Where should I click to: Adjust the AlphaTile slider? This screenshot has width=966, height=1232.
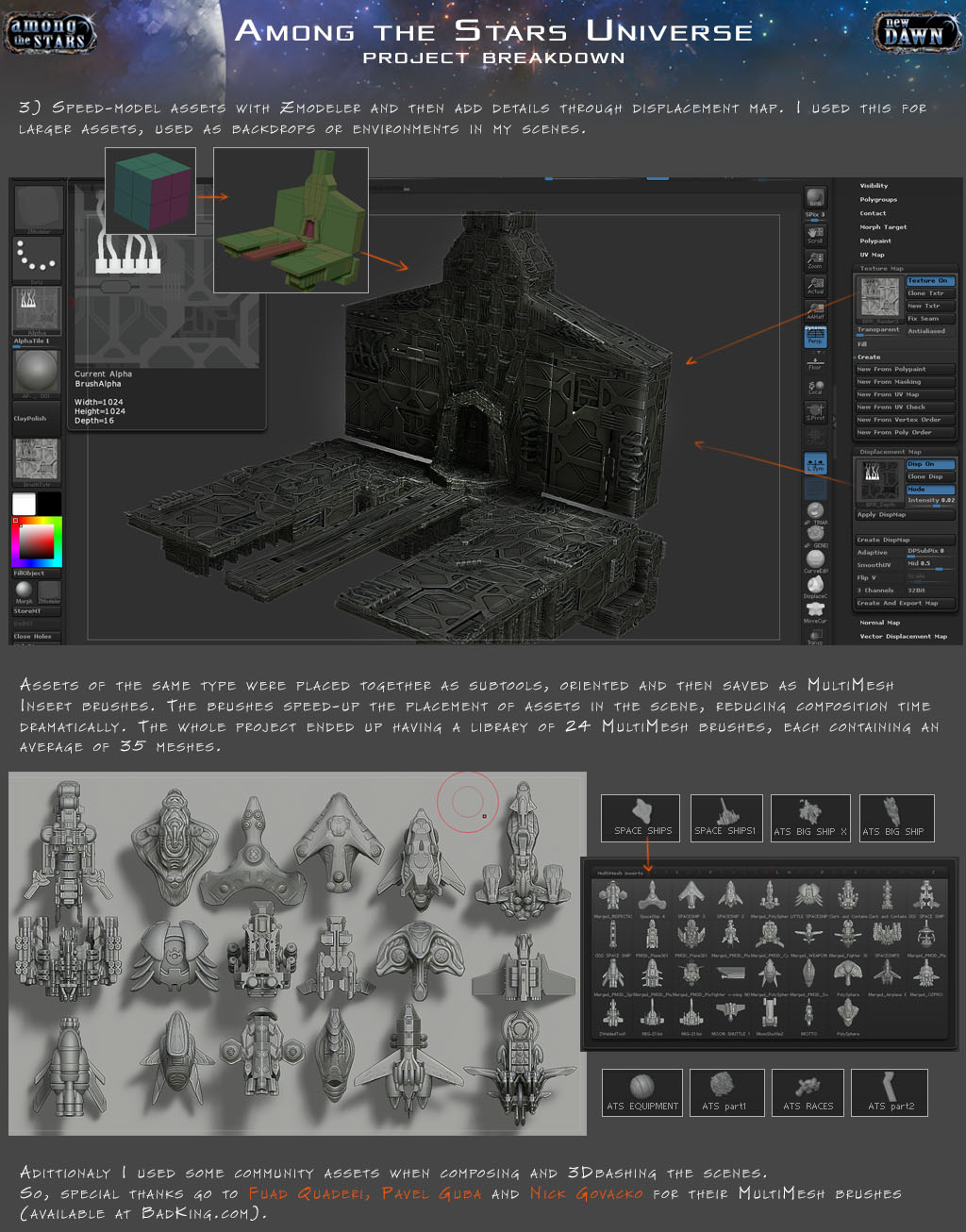tap(38, 342)
